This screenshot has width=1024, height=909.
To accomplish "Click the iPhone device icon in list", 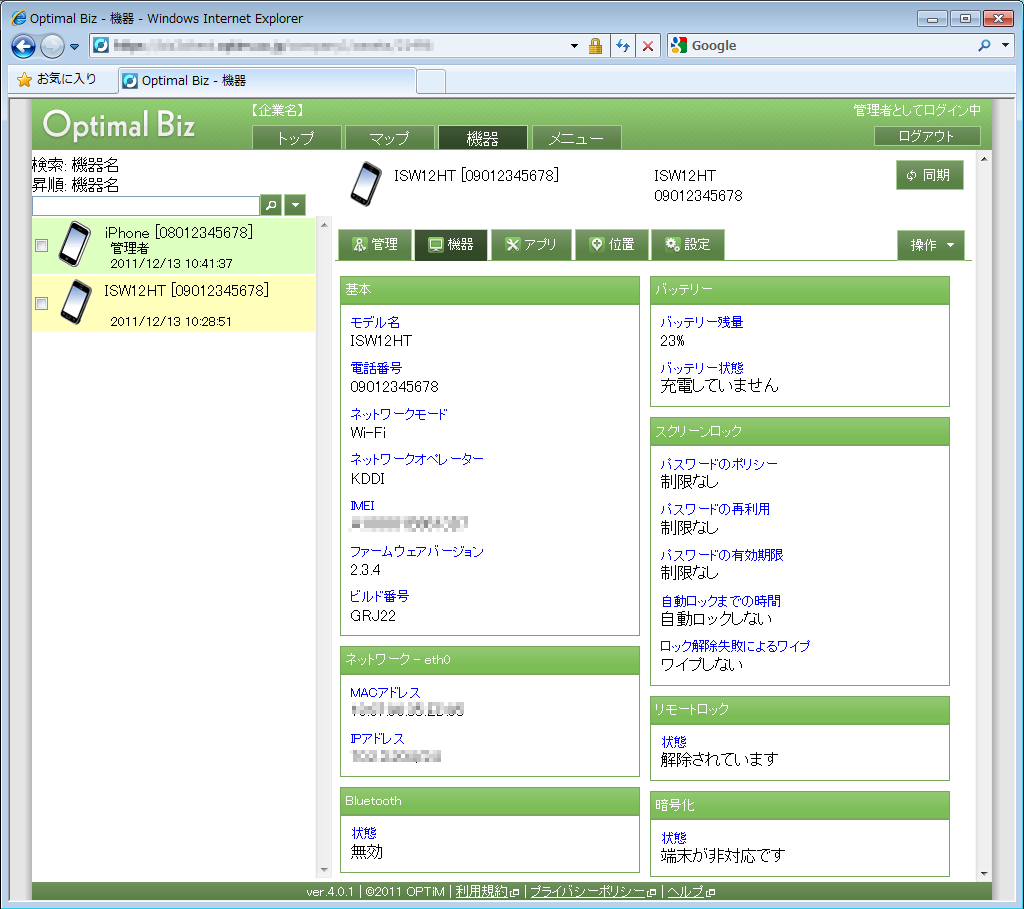I will [x=75, y=244].
